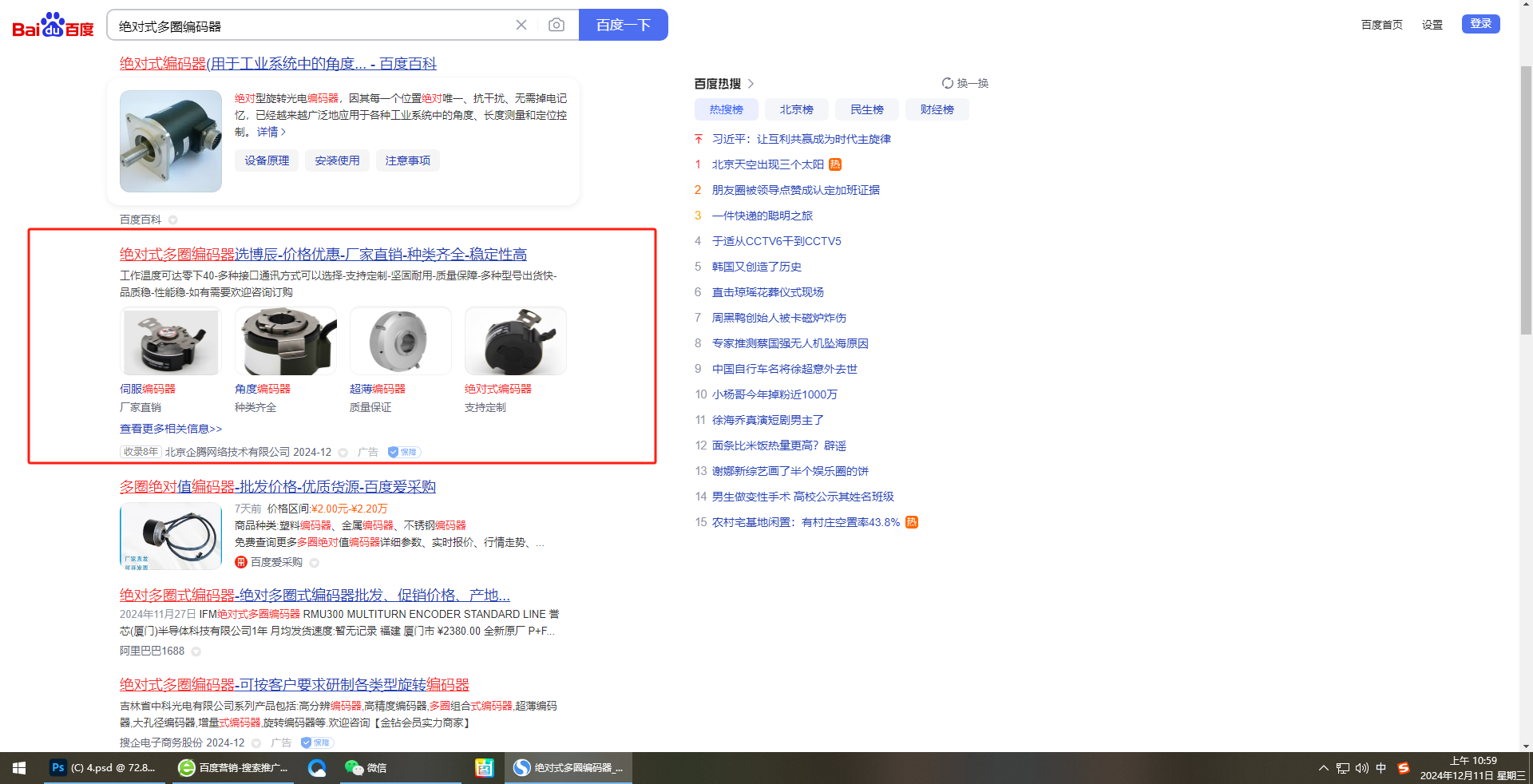Click the page vertical scrollbar
Screen dimensions: 1533x784
(x=1526, y=200)
